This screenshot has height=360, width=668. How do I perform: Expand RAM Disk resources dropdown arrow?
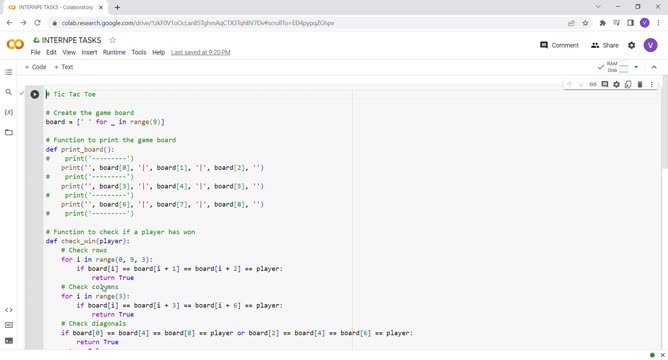tap(636, 67)
